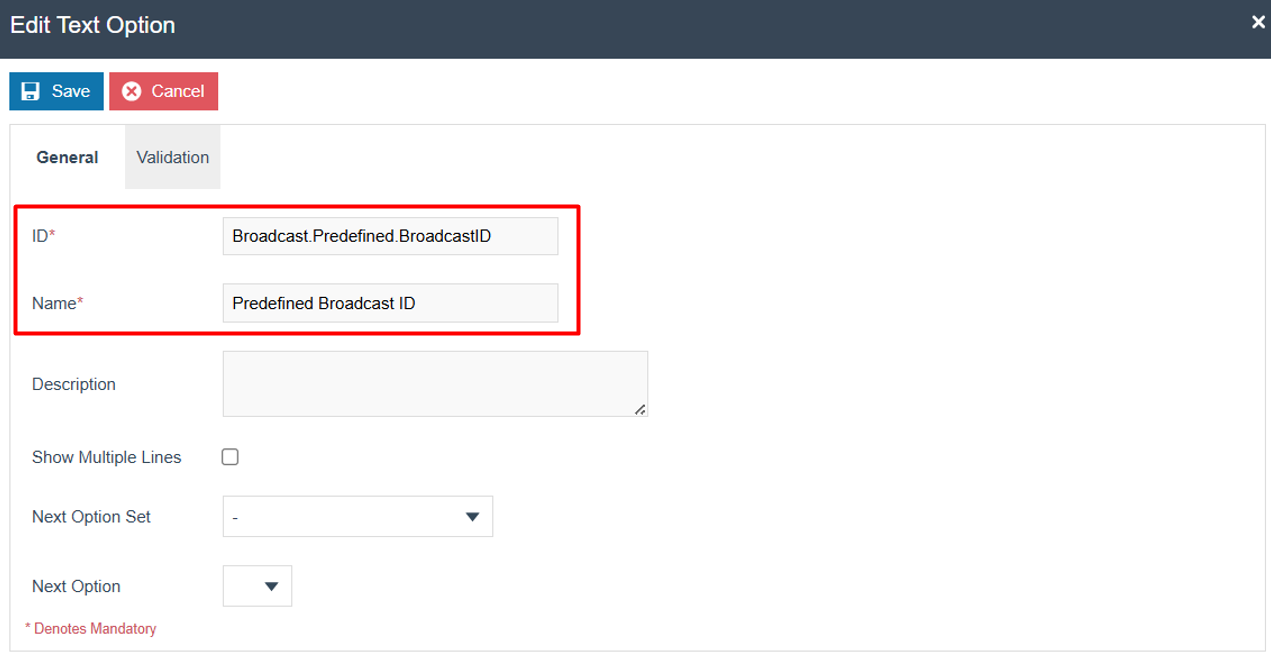This screenshot has width=1271, height=663.
Task: Click the Save button
Action: pyautogui.click(x=56, y=90)
